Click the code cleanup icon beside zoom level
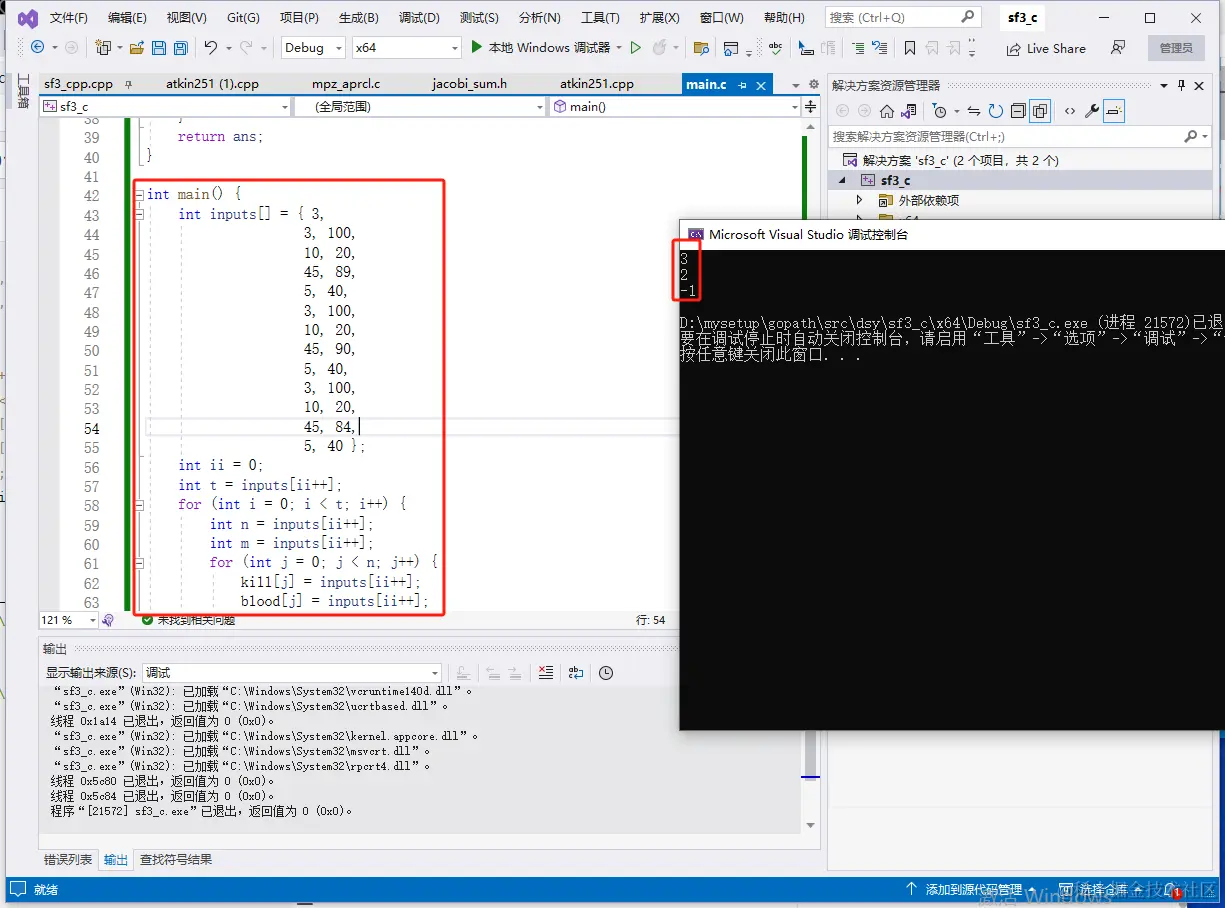 point(108,620)
